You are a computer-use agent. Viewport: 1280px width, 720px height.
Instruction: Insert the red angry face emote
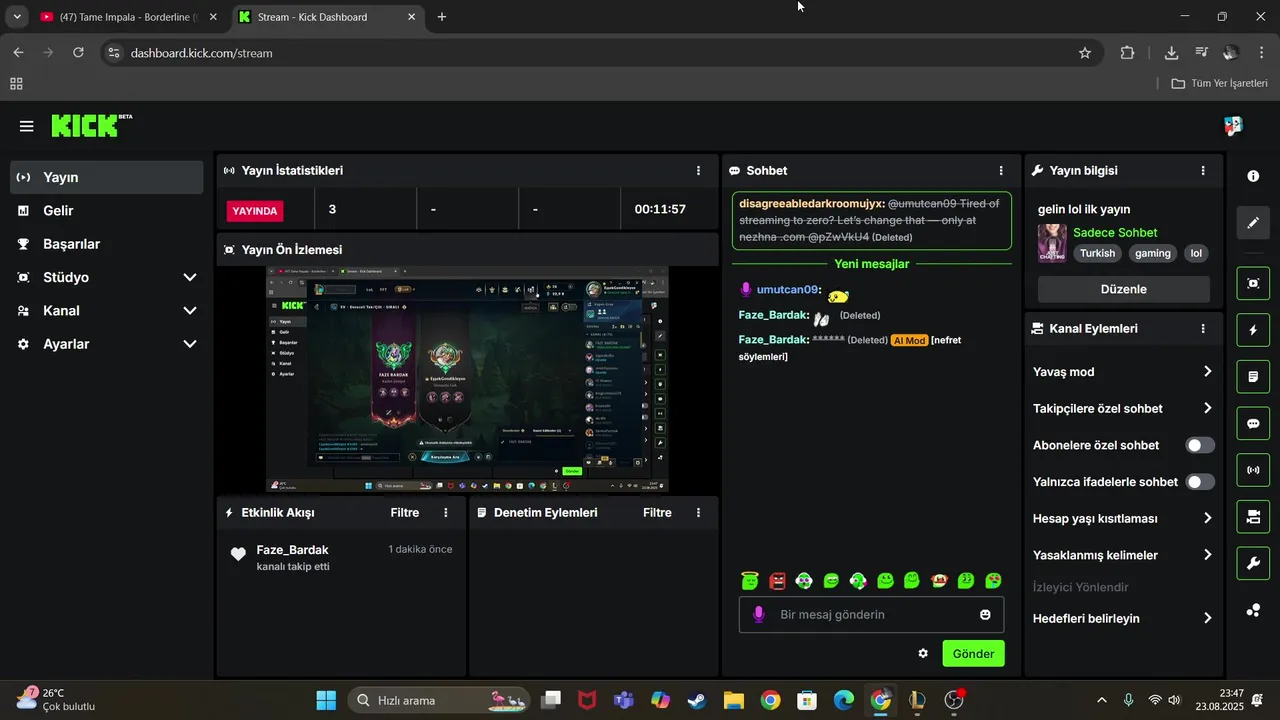778,580
